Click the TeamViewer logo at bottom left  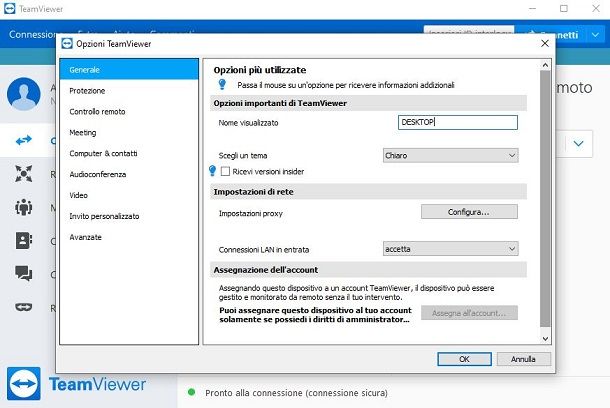[24, 383]
